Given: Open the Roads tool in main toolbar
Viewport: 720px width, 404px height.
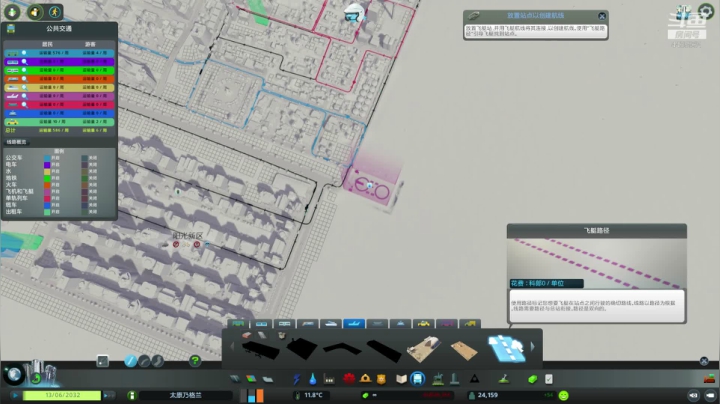Looking at the screenshot, I should coord(235,379).
